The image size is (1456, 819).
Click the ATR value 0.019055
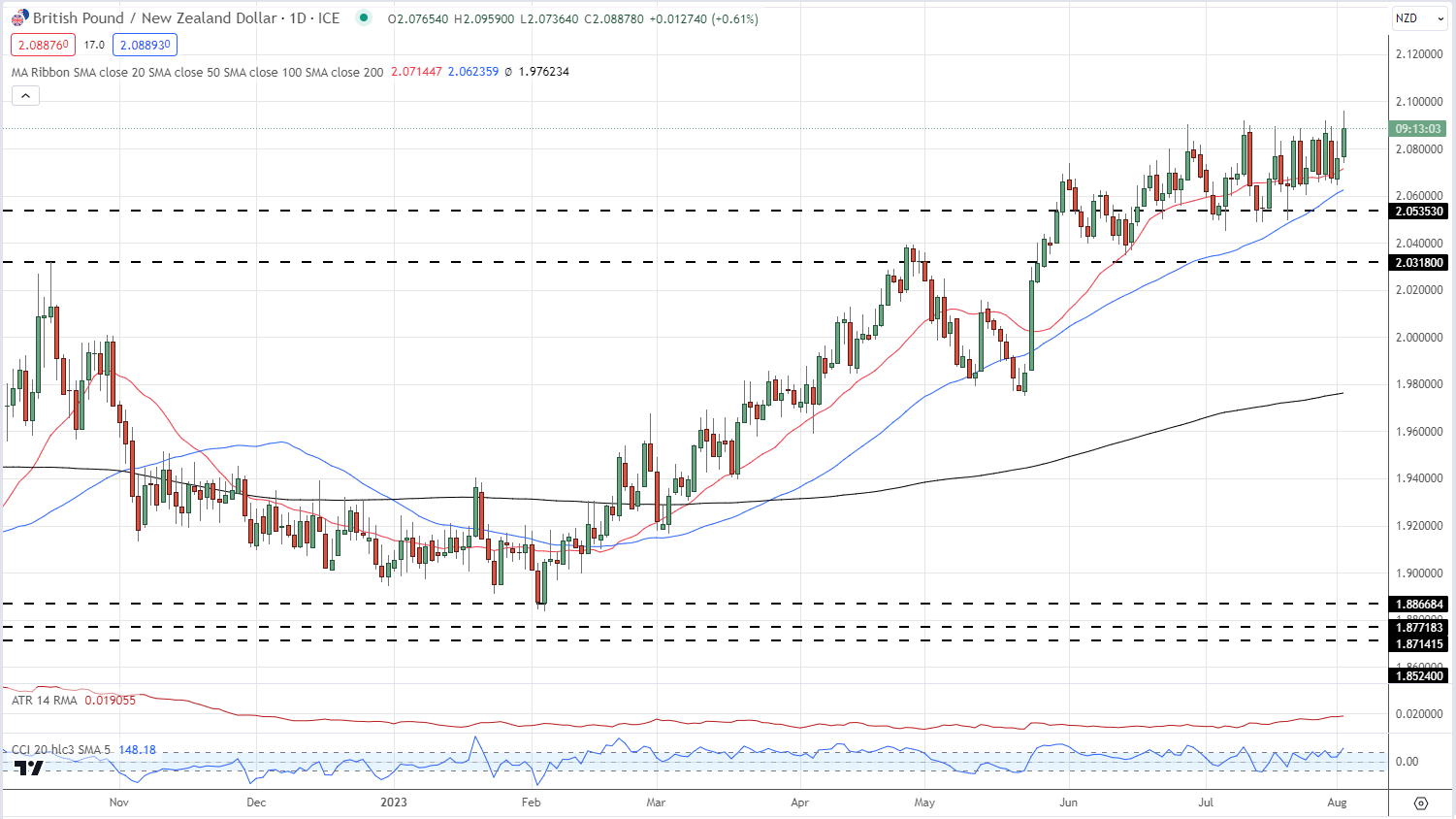(x=111, y=700)
